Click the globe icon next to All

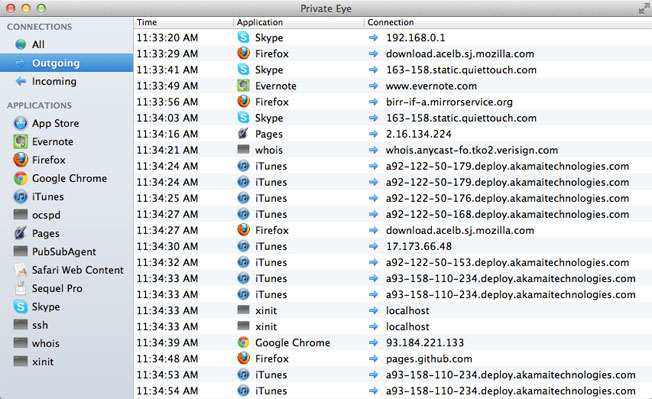[x=20, y=44]
